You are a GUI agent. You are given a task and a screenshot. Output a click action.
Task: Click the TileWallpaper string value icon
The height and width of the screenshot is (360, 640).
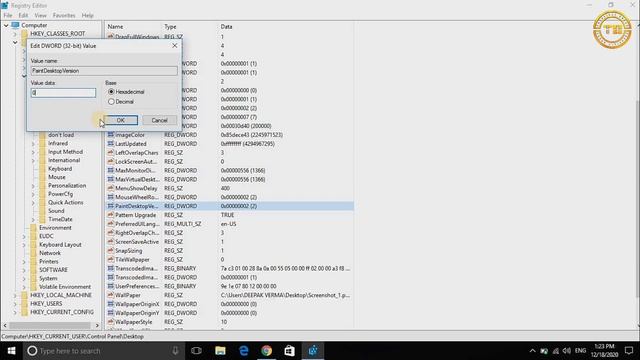coord(111,260)
